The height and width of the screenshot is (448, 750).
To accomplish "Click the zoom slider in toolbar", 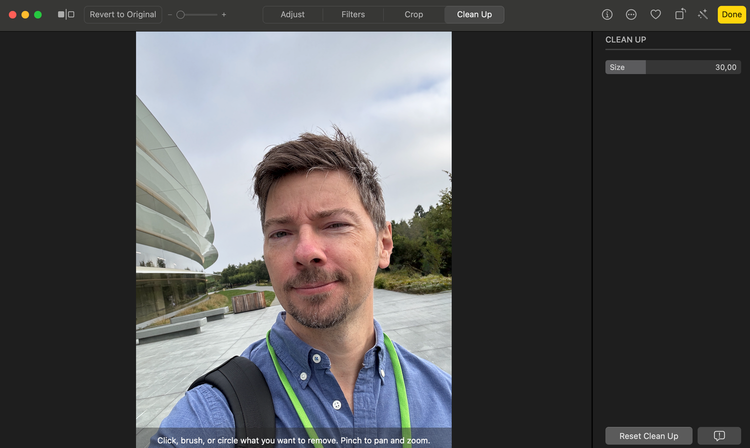I will [x=197, y=15].
